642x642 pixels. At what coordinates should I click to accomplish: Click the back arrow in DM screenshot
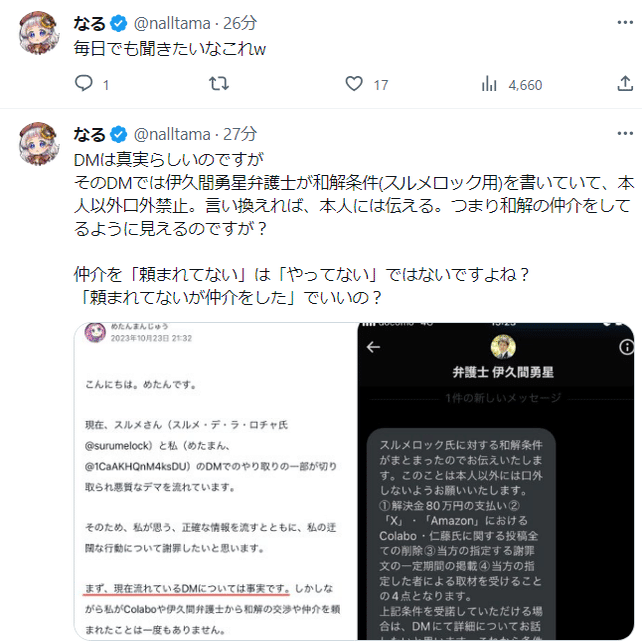tap(373, 347)
